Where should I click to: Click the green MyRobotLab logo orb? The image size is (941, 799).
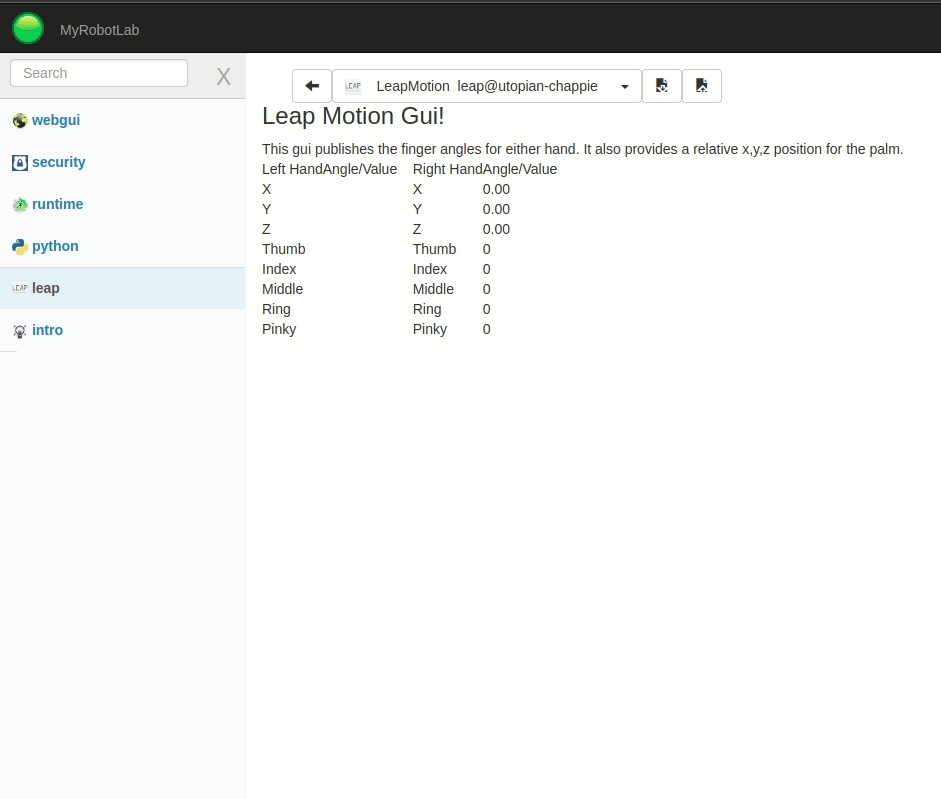pyautogui.click(x=28, y=28)
